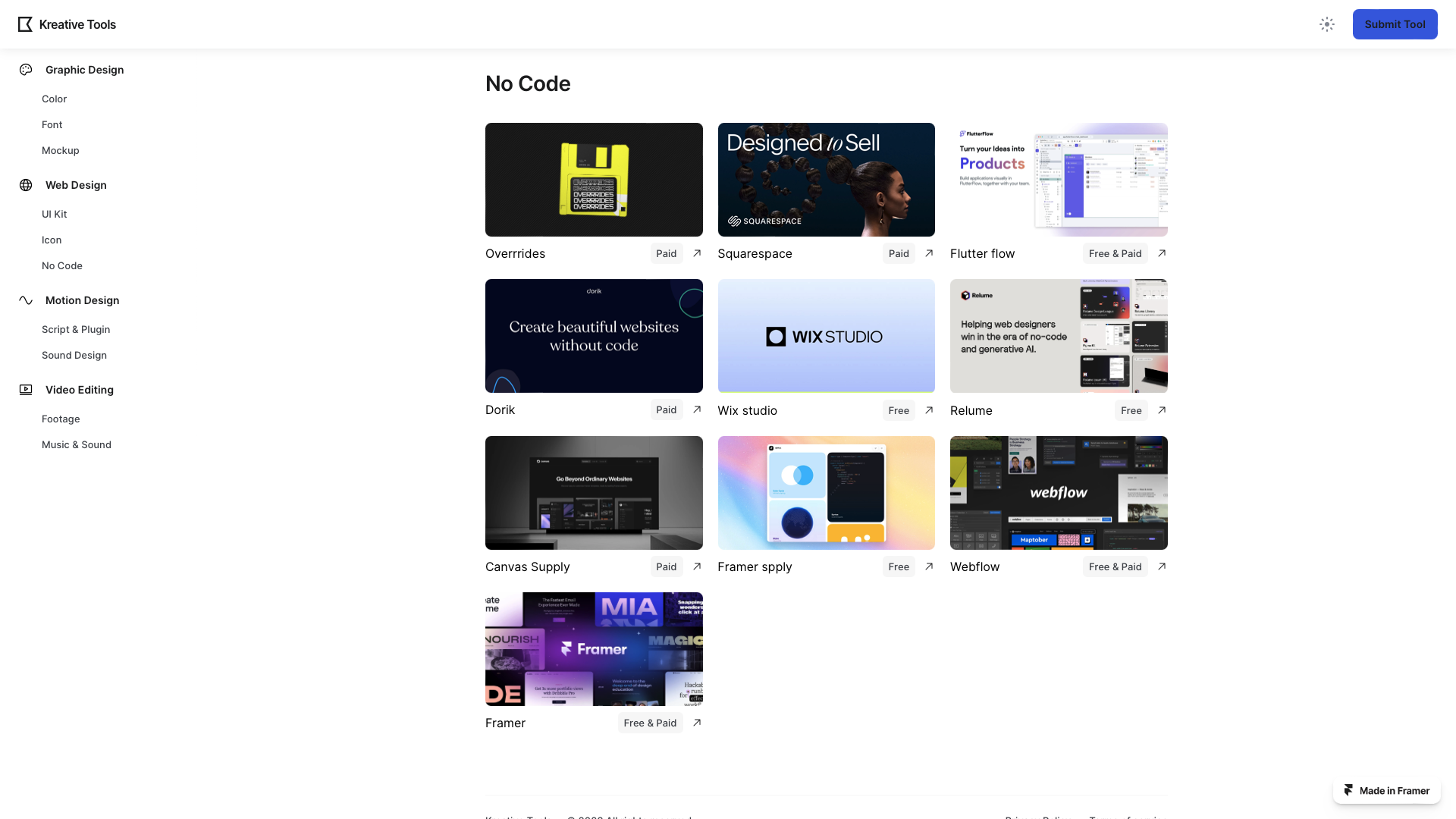This screenshot has height=819, width=1456.
Task: Open the Graphic Design category
Action: pos(84,70)
